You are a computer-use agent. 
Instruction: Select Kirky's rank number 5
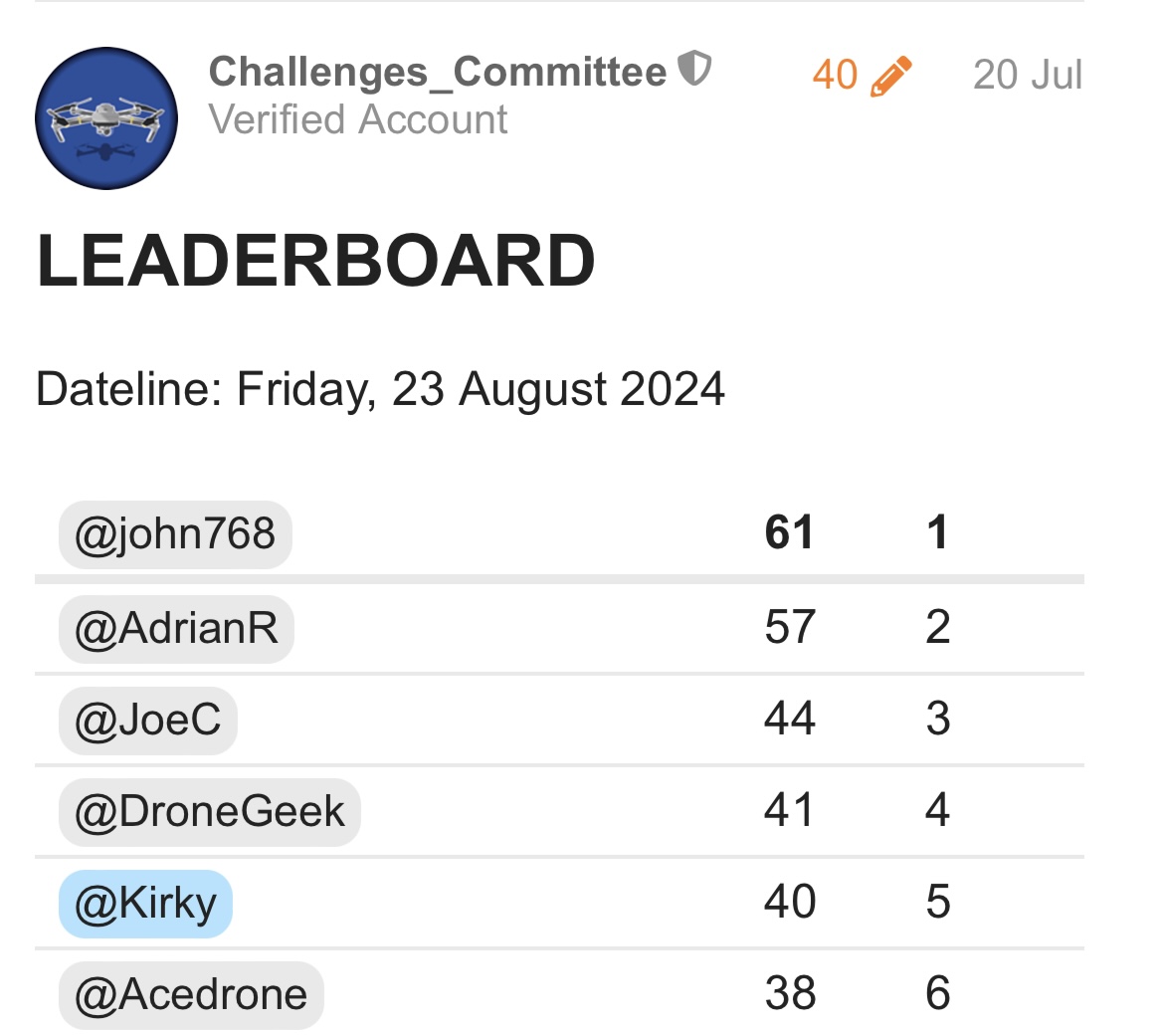tap(937, 902)
